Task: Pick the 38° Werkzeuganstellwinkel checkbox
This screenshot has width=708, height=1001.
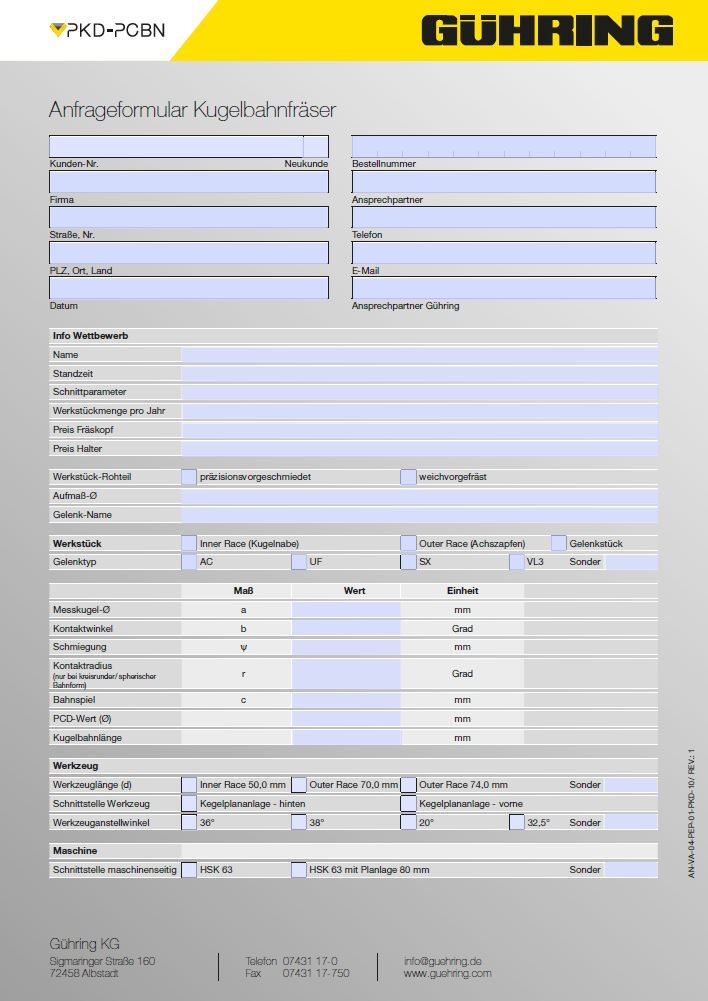Action: (x=299, y=823)
